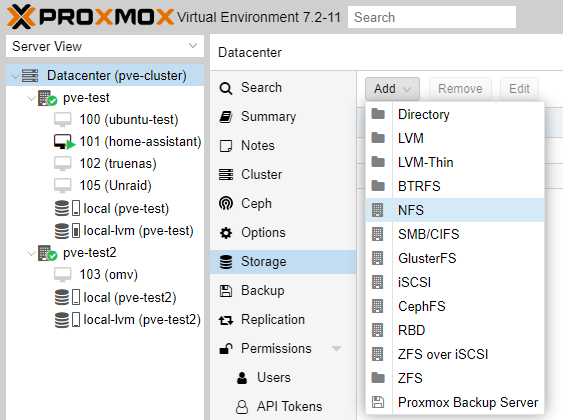Click the monitor icon of VM 100 ubuntu-test
The height and width of the screenshot is (420, 563).
click(62, 120)
